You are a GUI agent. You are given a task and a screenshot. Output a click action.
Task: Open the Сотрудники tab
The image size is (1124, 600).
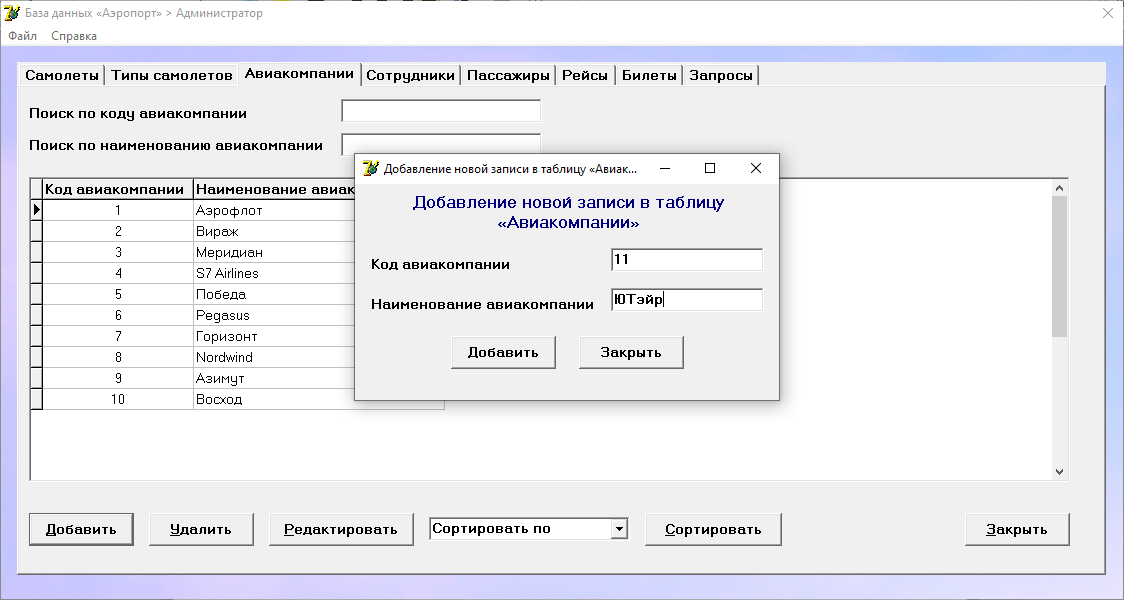pyautogui.click(x=411, y=75)
